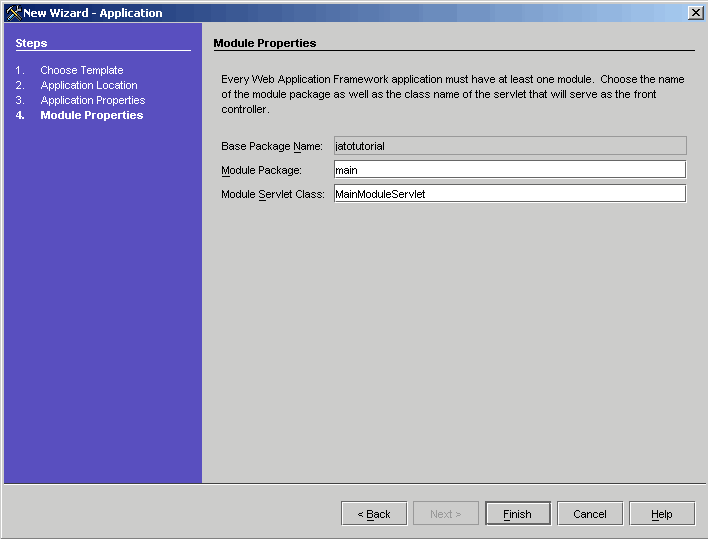Go back with the Back button

click(374, 514)
